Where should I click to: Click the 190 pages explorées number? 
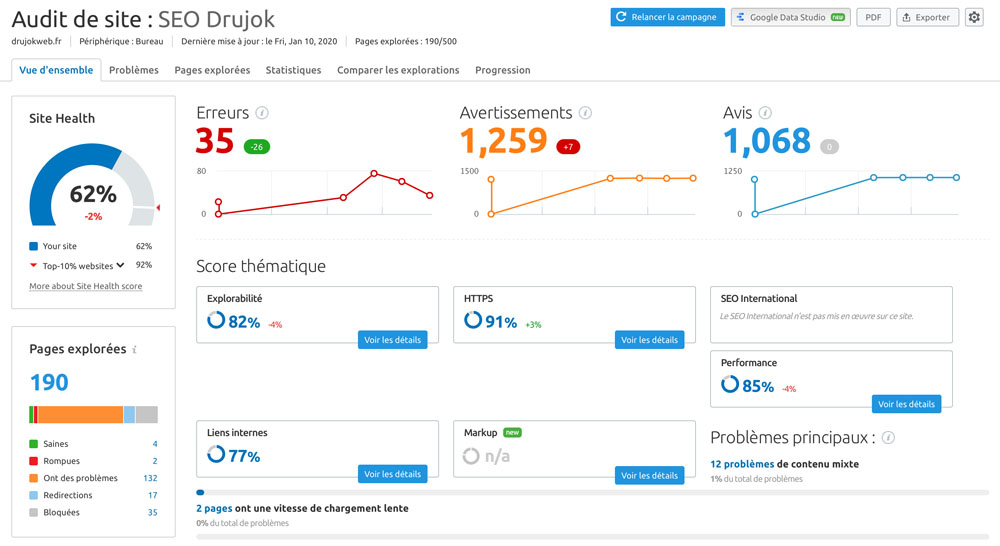coord(49,383)
